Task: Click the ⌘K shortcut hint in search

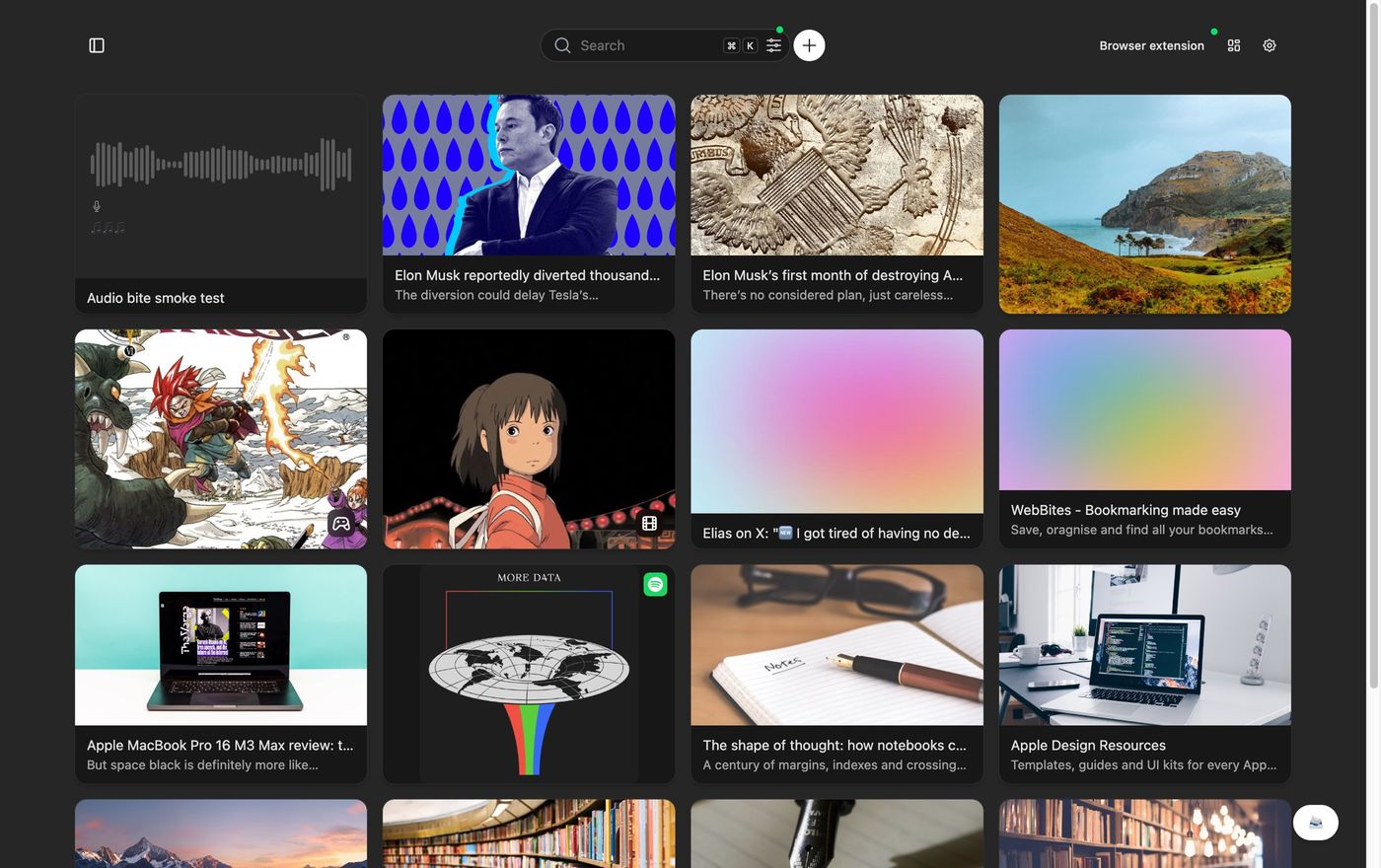Action: tap(741, 45)
